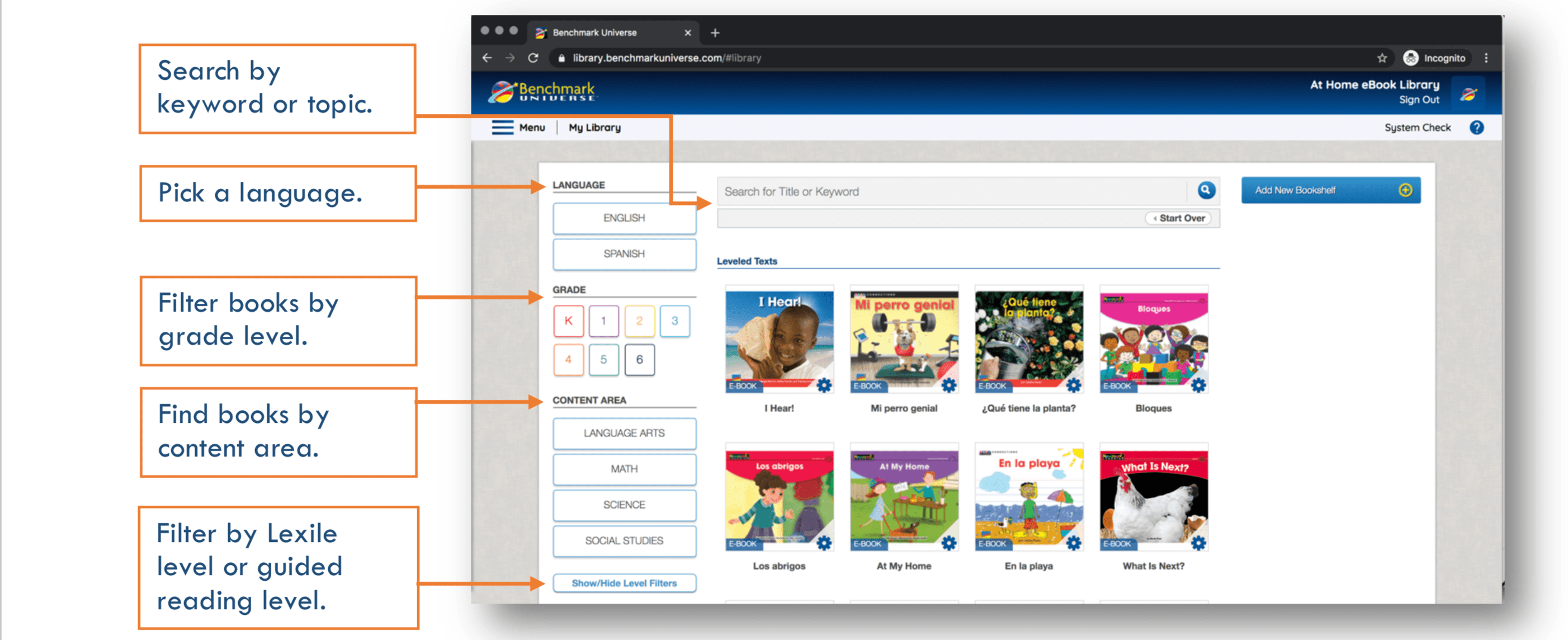
Task: Click the search magnifier icon
Action: pyautogui.click(x=1206, y=190)
